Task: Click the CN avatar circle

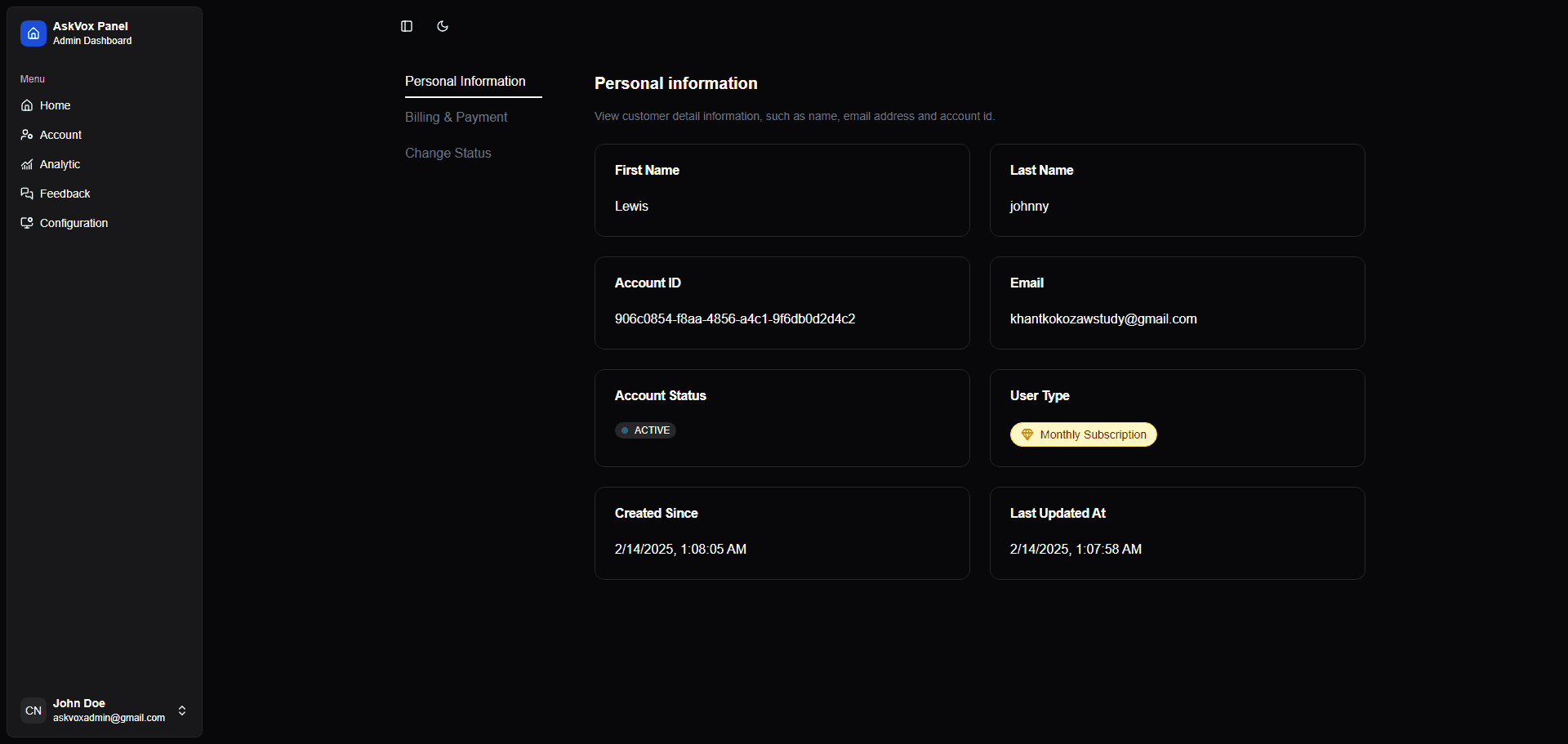Action: click(33, 711)
